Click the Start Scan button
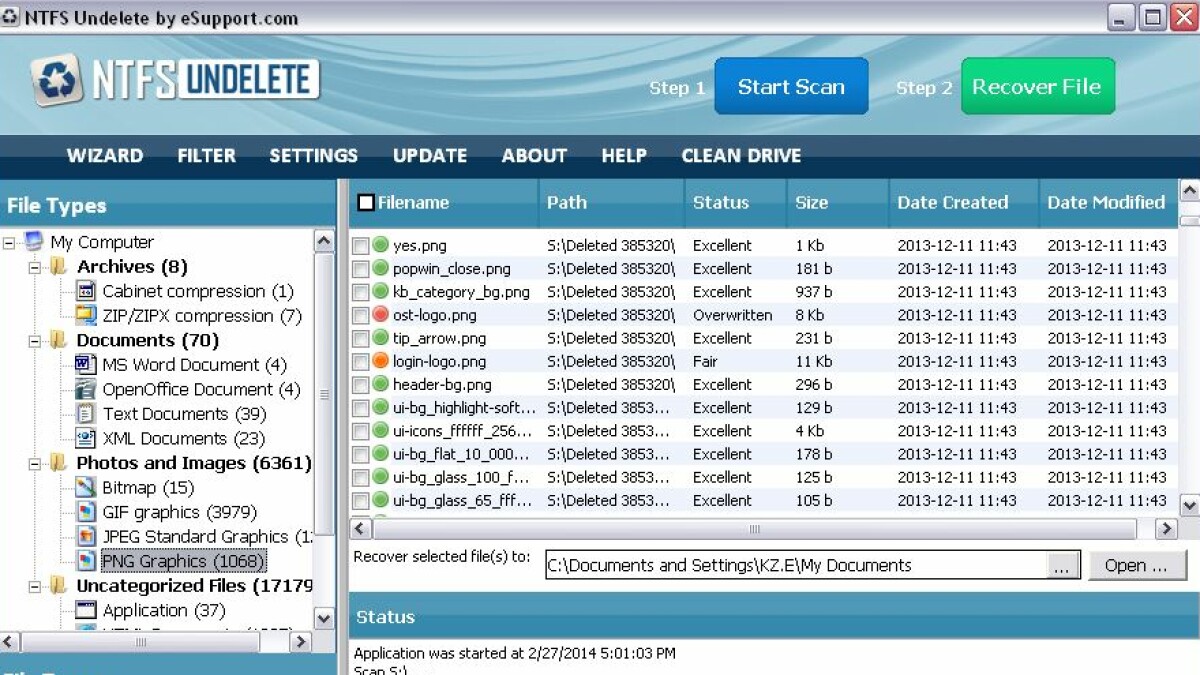 791,86
